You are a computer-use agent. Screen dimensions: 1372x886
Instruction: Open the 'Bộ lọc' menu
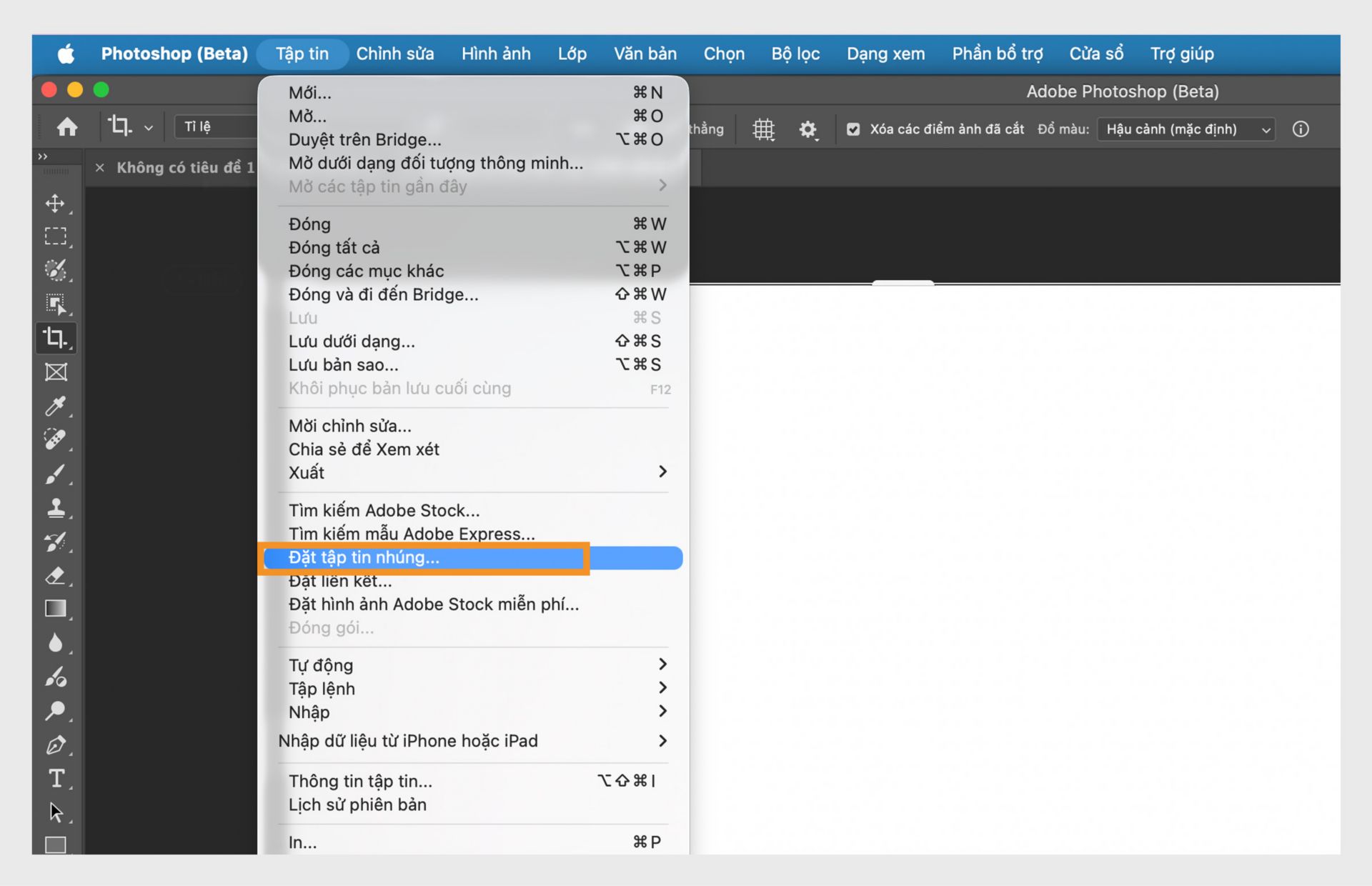pyautogui.click(x=795, y=54)
